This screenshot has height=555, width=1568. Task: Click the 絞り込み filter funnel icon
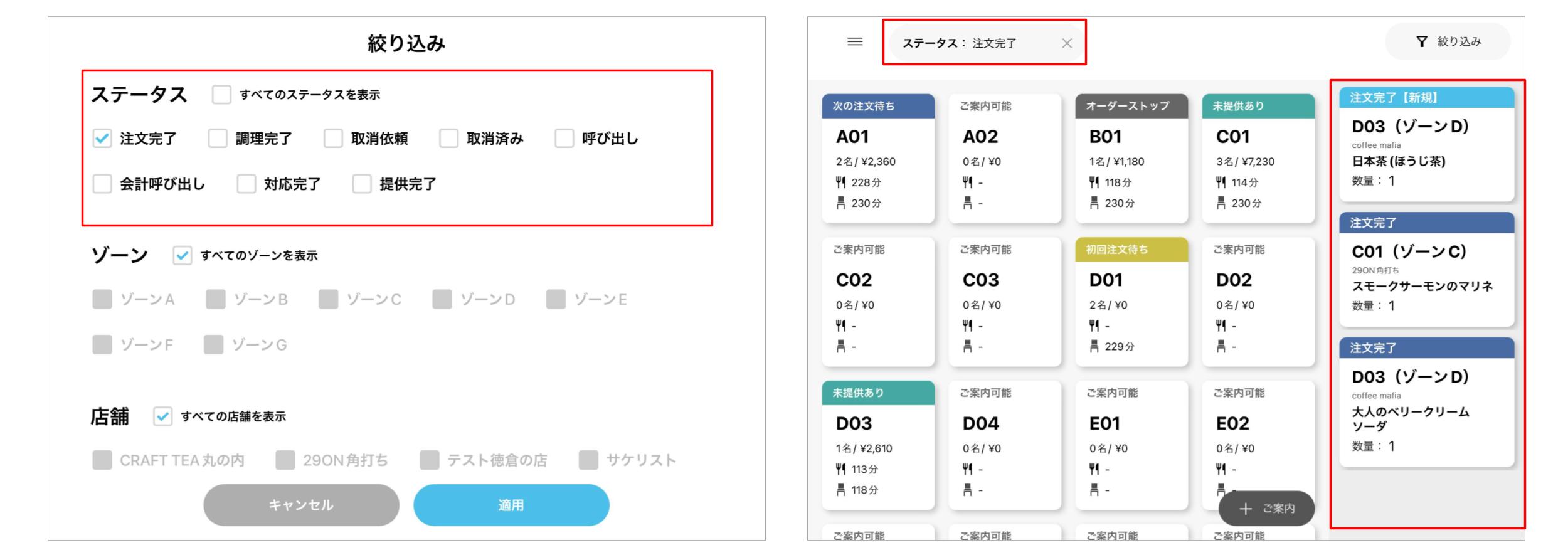[x=1422, y=42]
